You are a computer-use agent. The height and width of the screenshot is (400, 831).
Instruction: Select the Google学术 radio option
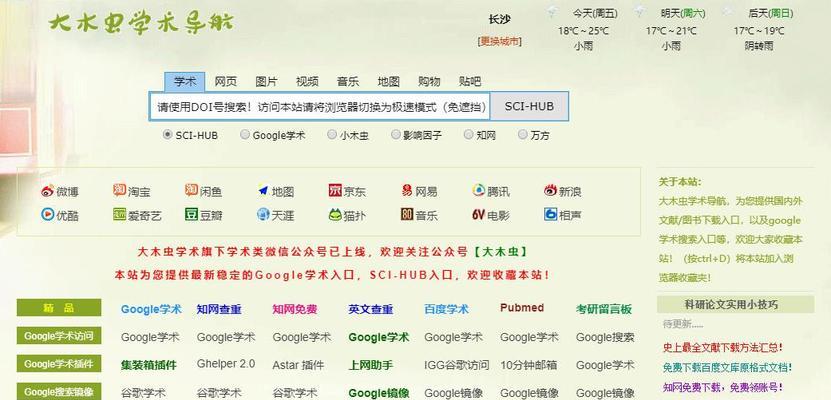click(x=244, y=135)
